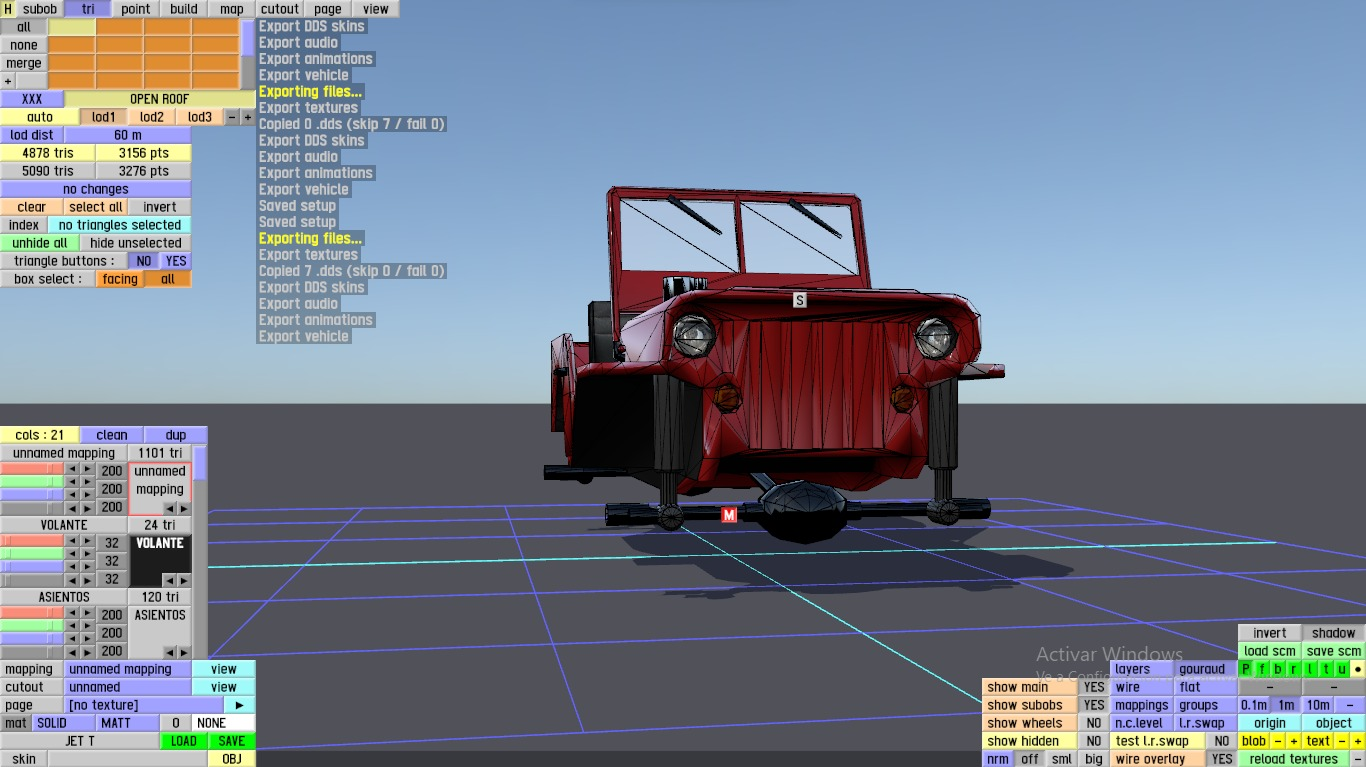Switch to the cutout tab

(280, 9)
